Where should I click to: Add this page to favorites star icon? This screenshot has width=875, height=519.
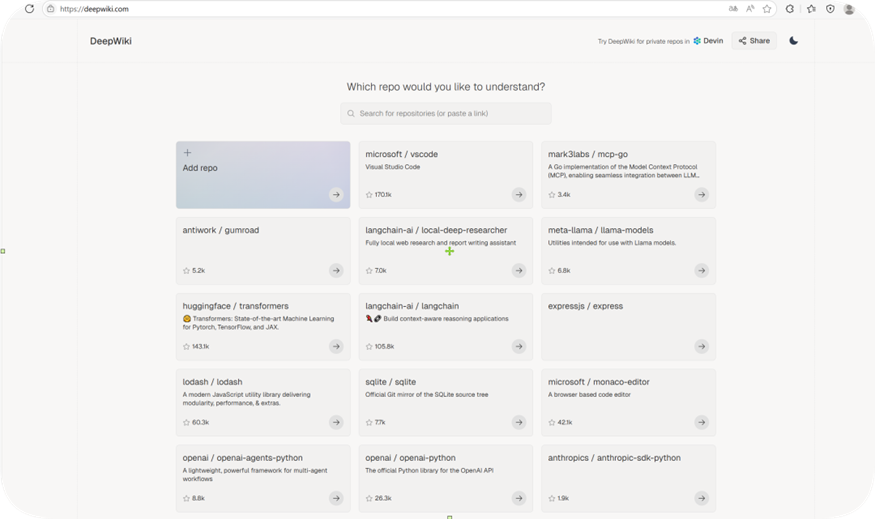(x=767, y=9)
